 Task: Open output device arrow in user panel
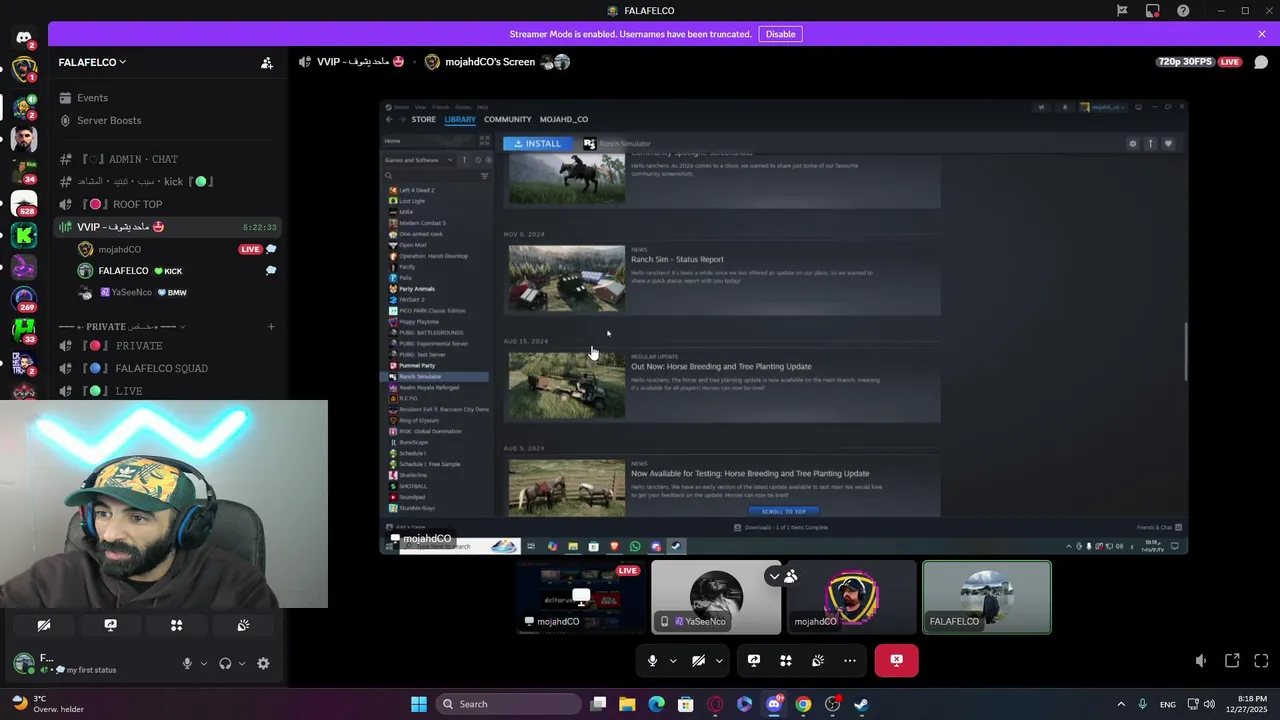tap(241, 663)
